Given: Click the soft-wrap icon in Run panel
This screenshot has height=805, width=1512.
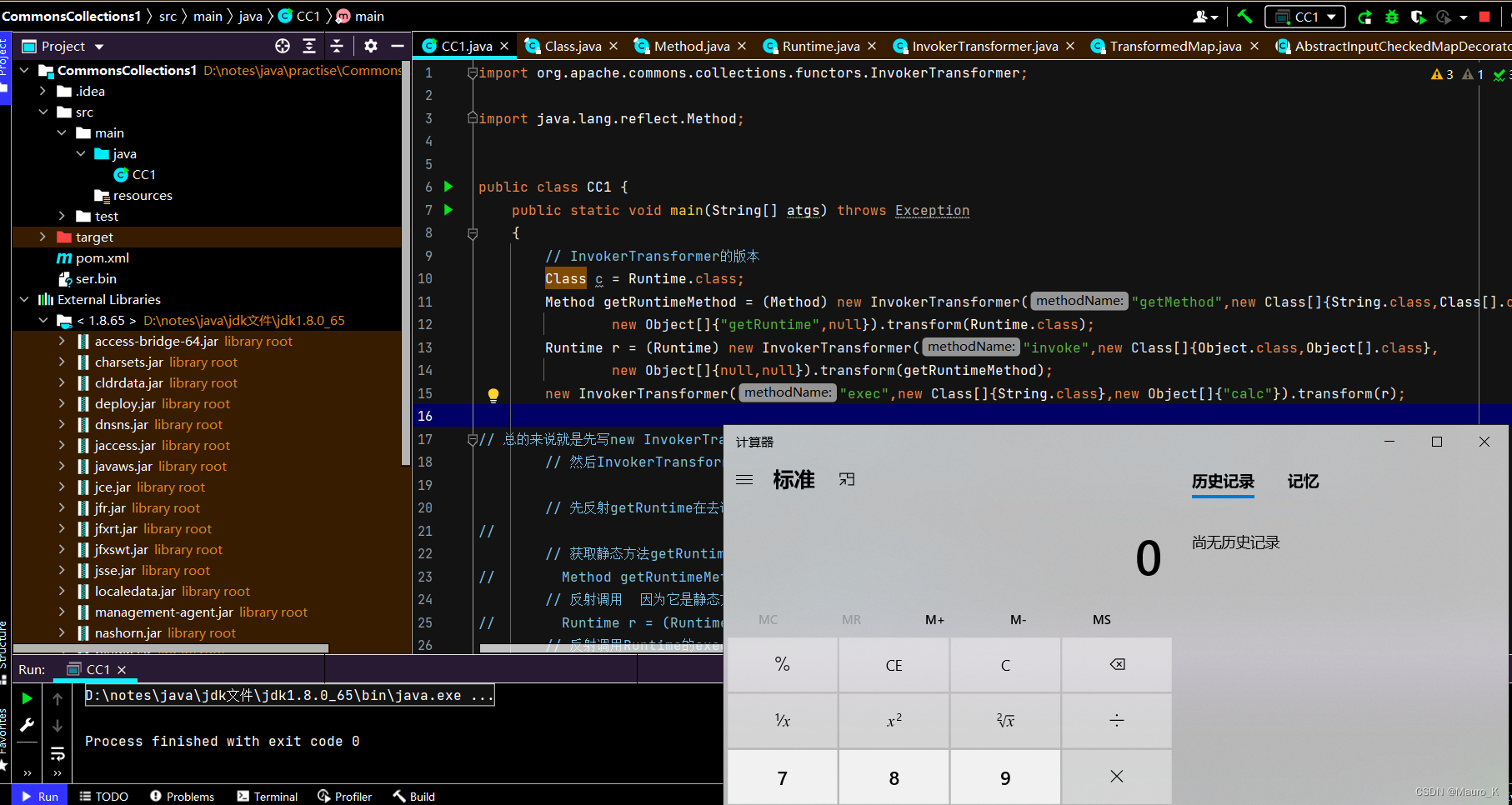Looking at the screenshot, I should click(58, 753).
